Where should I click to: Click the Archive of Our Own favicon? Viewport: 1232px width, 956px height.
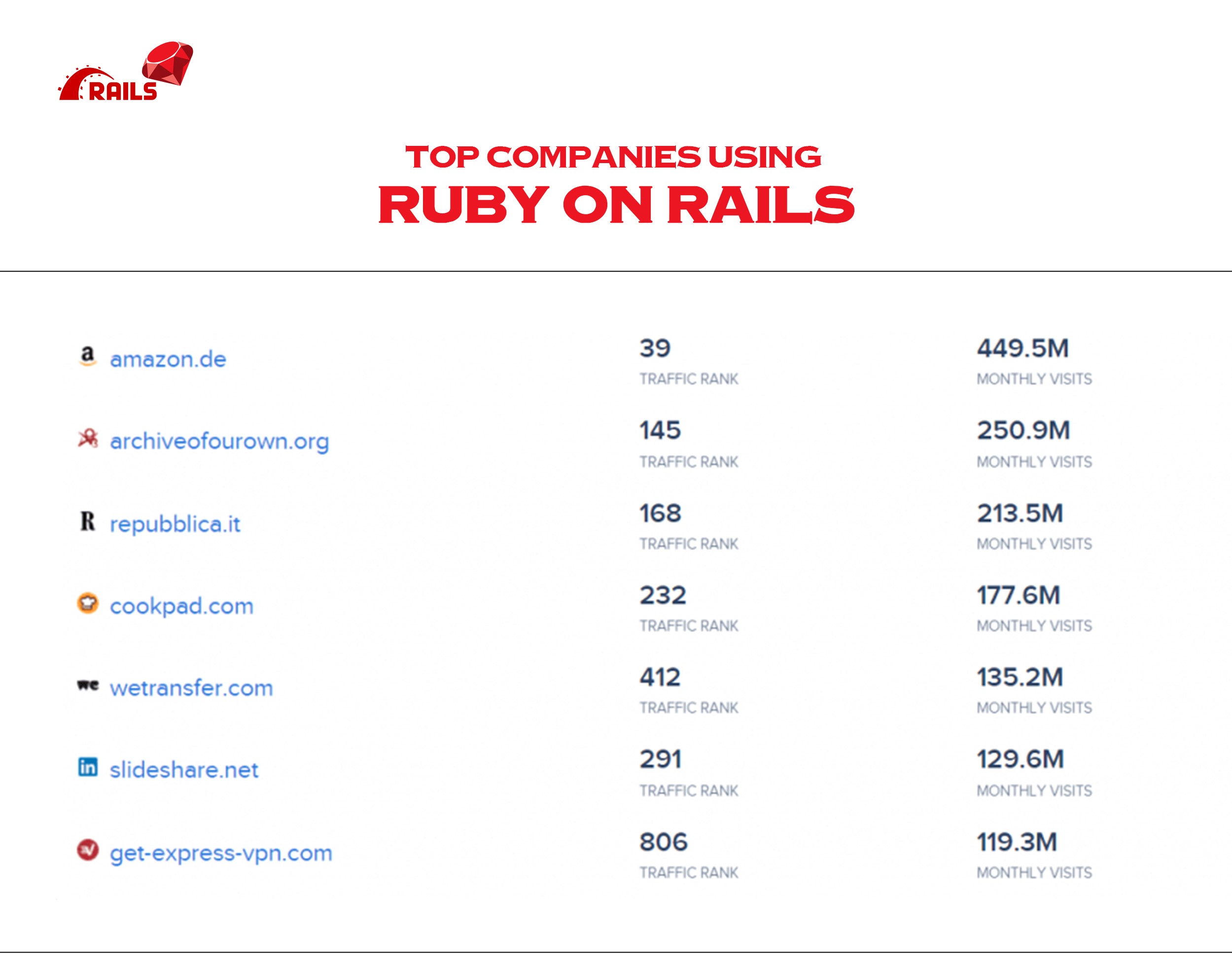tap(87, 439)
